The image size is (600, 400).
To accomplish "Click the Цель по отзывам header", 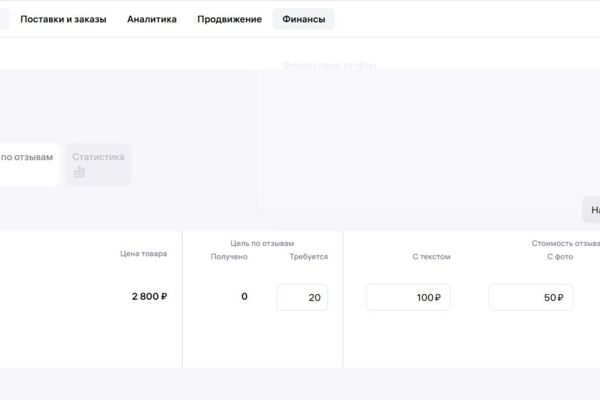I will (262, 243).
